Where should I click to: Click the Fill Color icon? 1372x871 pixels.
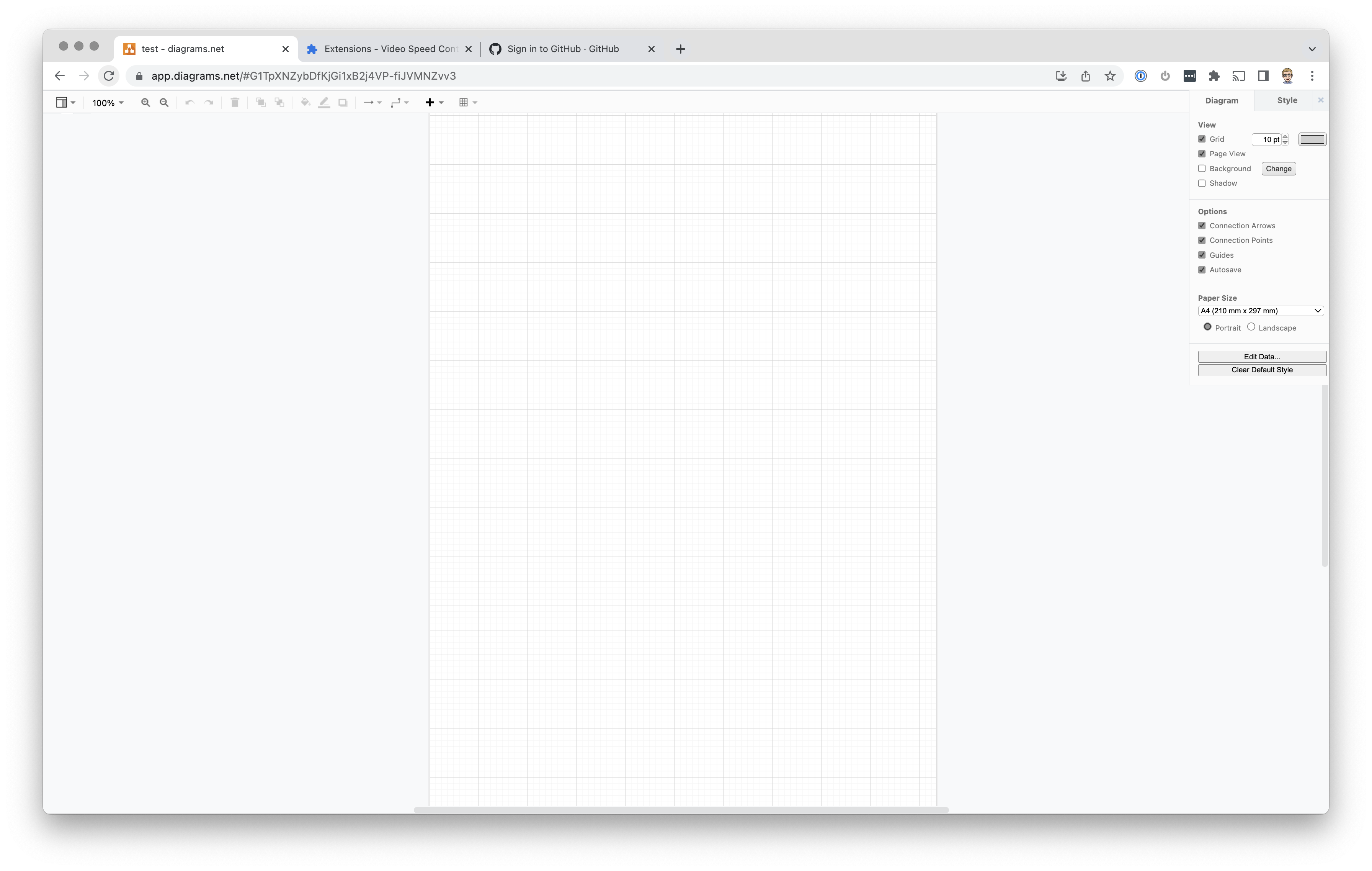(x=306, y=102)
